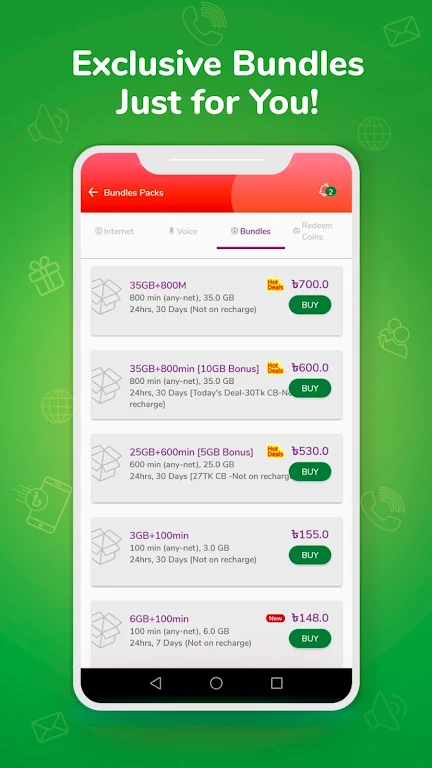Open the Redeem Coins tab
Screen dimensions: 432x768
point(313,231)
